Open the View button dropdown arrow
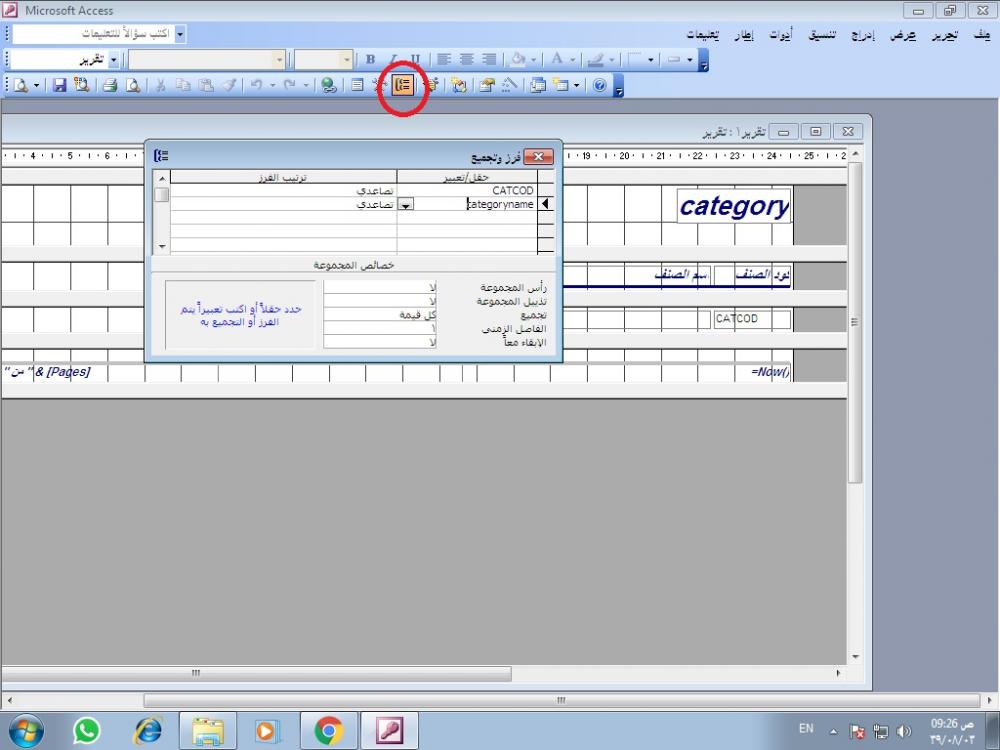 (36, 85)
